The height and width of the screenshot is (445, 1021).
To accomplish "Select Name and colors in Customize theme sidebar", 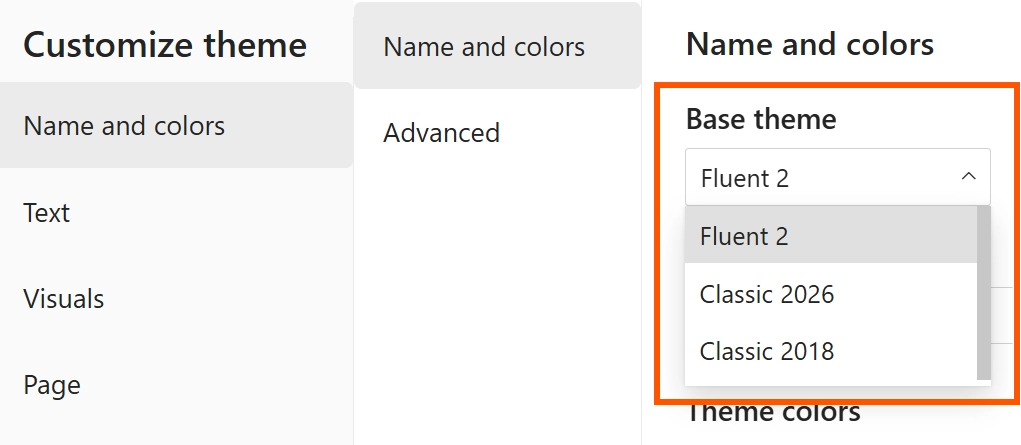I will click(124, 126).
